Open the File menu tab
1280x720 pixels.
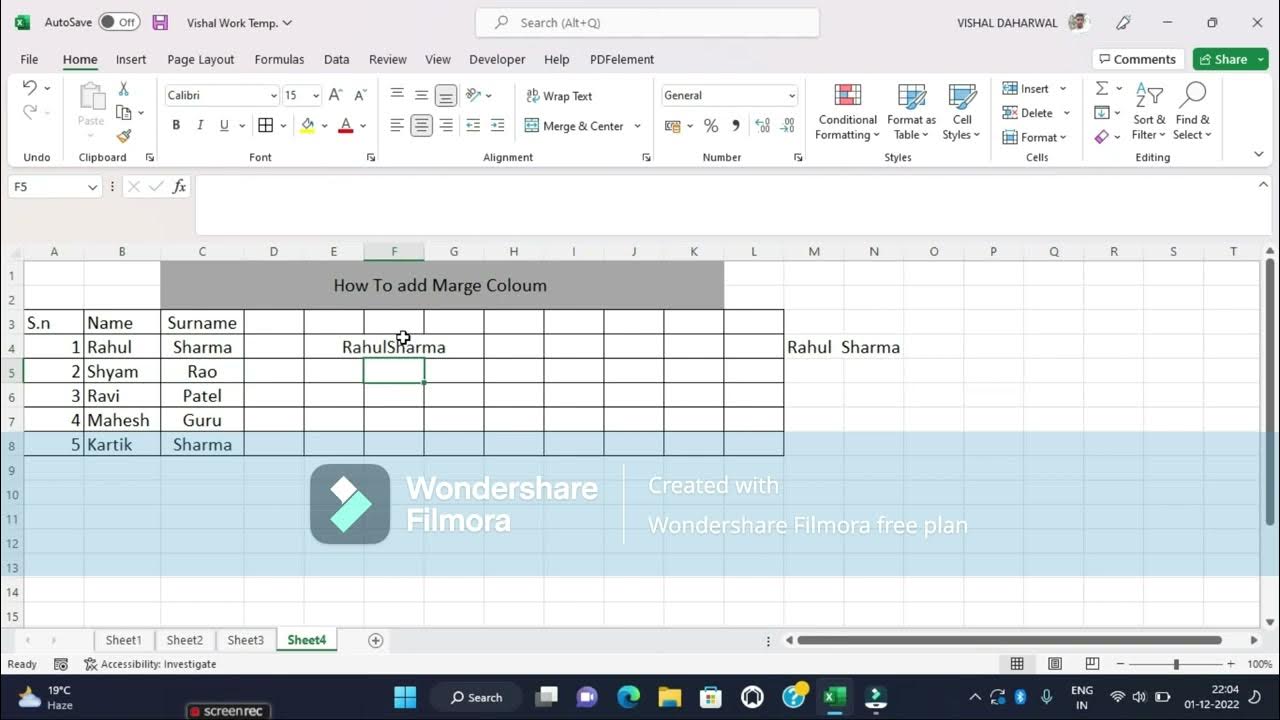pyautogui.click(x=29, y=59)
